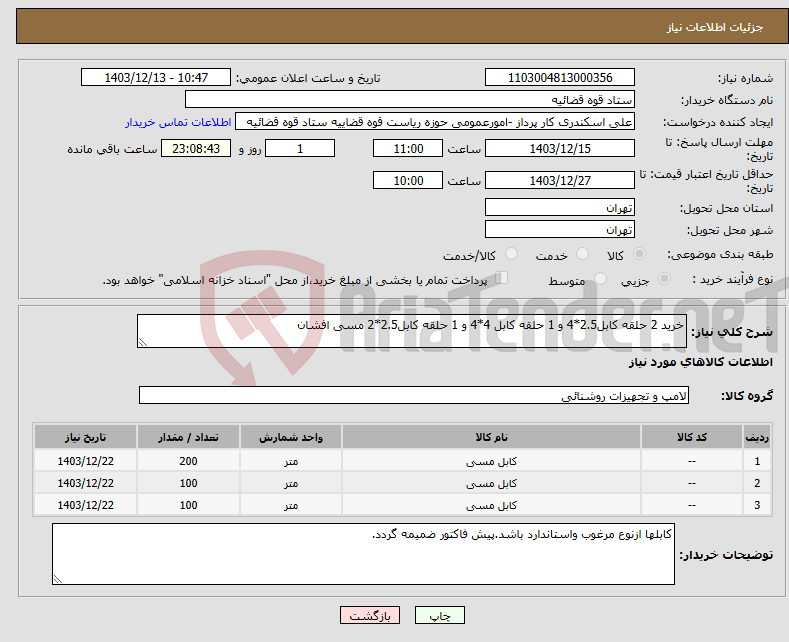The width and height of the screenshot is (789, 642).
Task: Click the شماره نیاز field 1103004813000356
Action: [x=560, y=77]
